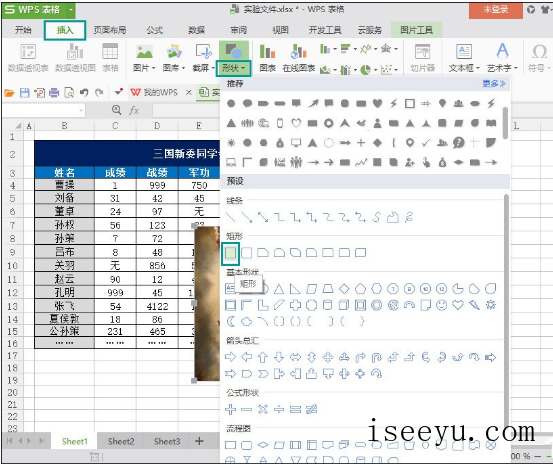Click cell containing 4122

(x=157, y=306)
